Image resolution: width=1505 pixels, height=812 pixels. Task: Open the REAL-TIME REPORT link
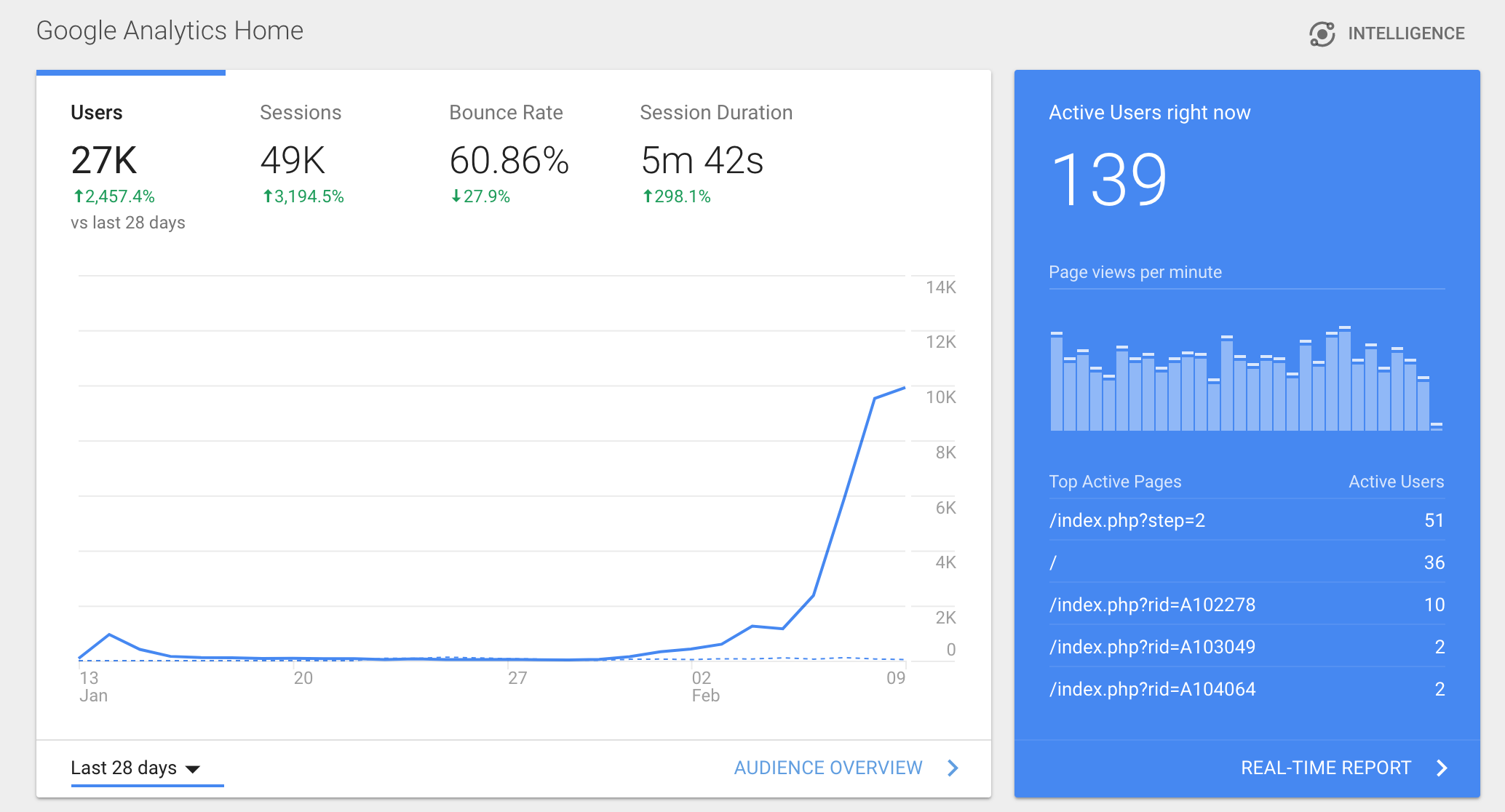click(x=1325, y=768)
